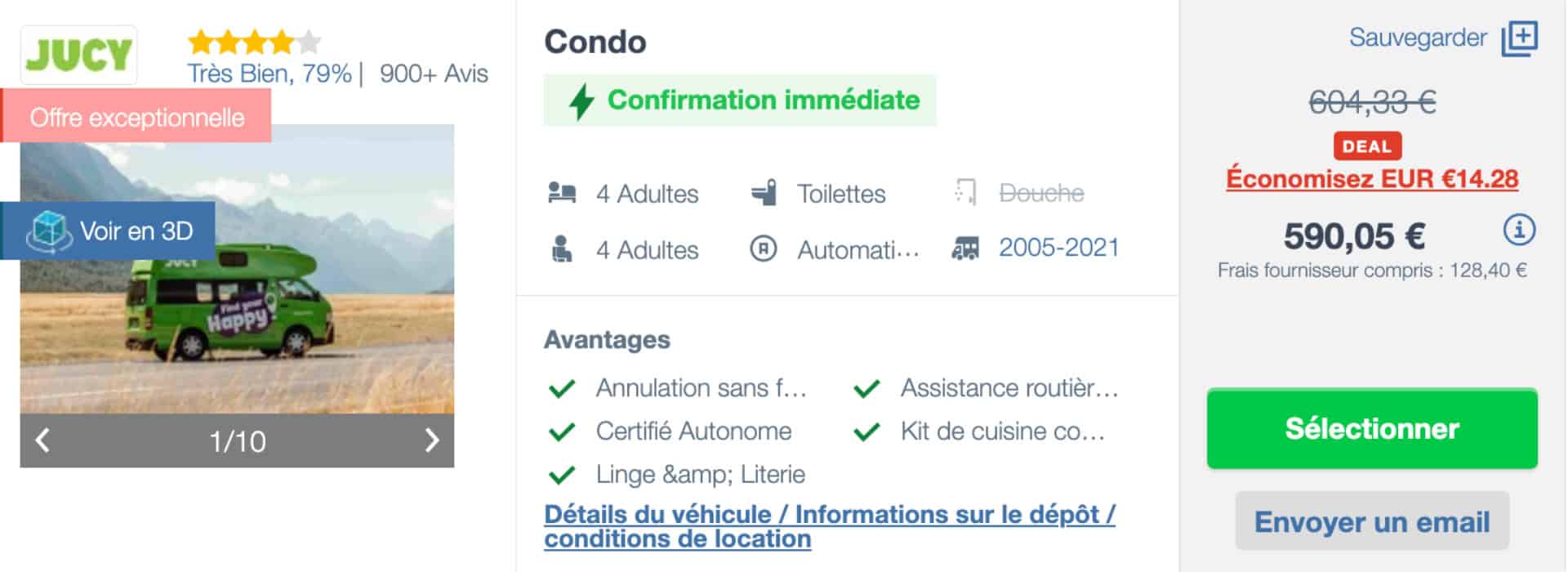This screenshot has width=1568, height=572.
Task: Click the star rating display
Action: [254, 41]
